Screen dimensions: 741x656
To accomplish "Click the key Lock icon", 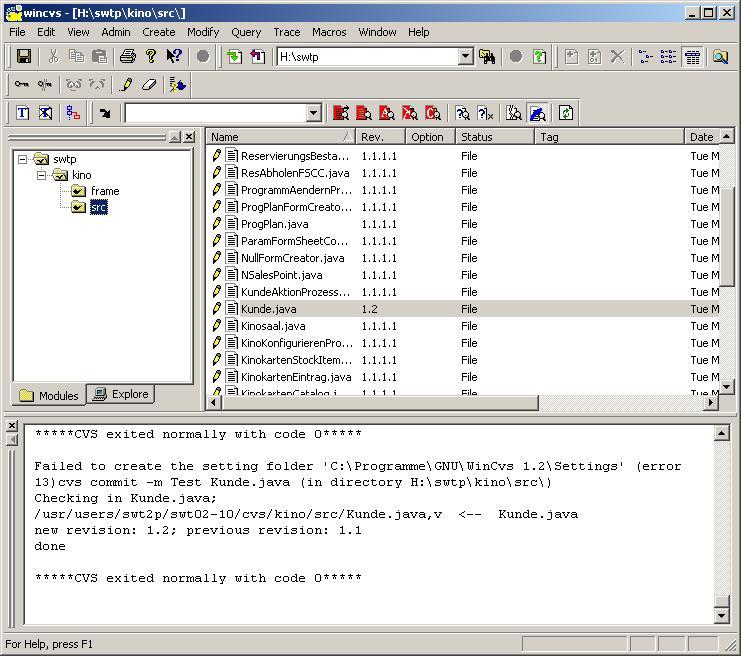I will click(x=22, y=85).
